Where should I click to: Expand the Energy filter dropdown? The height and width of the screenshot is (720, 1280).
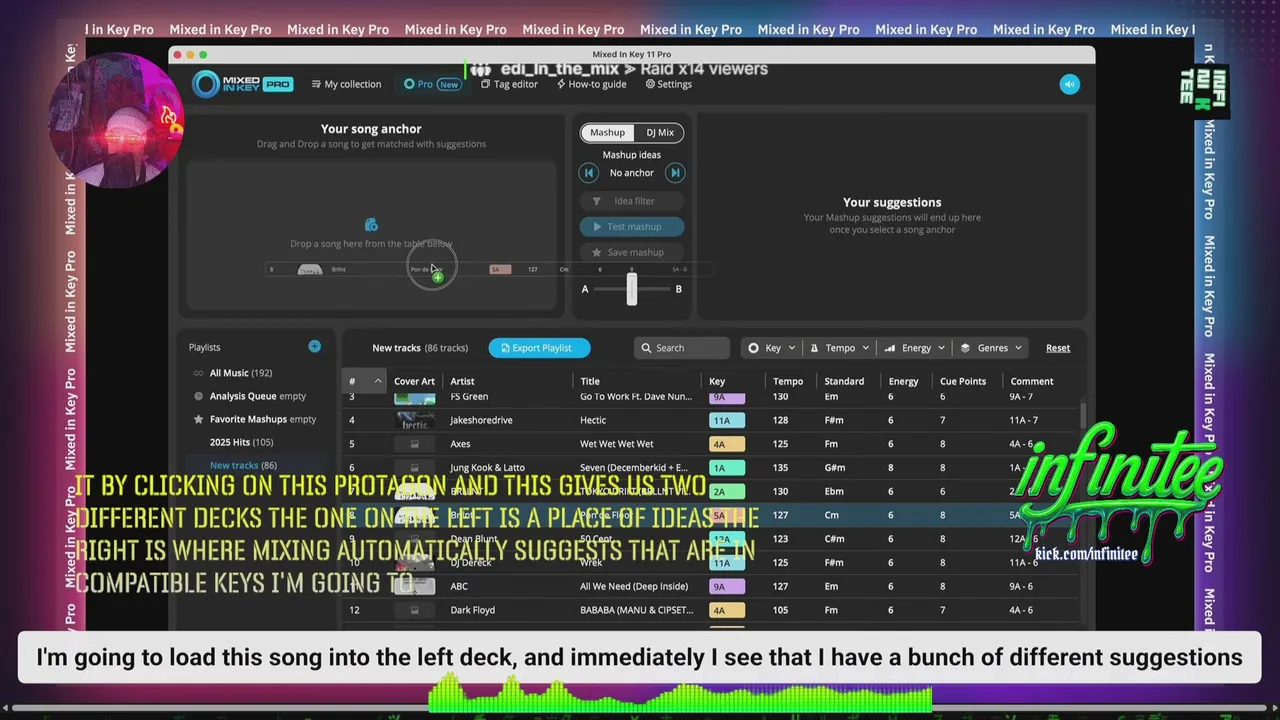pyautogui.click(x=914, y=348)
